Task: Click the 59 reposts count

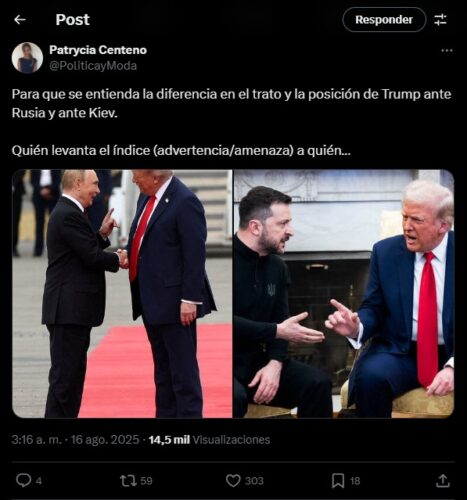Action: coord(146,481)
